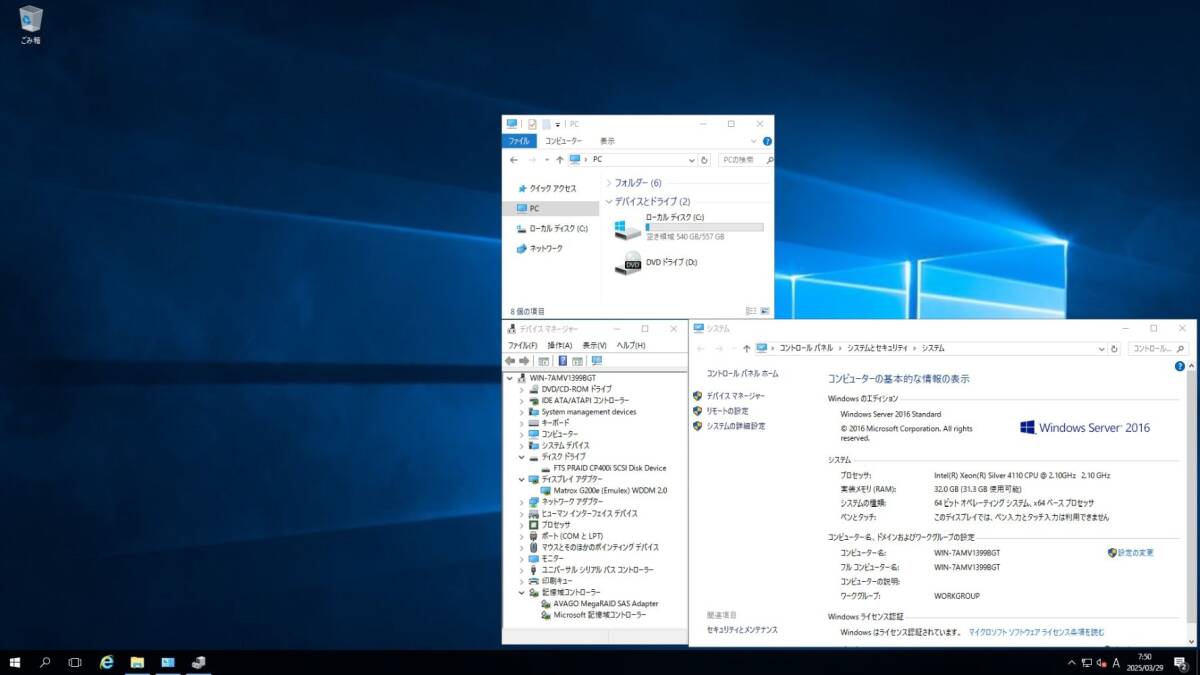Open システムの詳細設定 link

pos(735,426)
